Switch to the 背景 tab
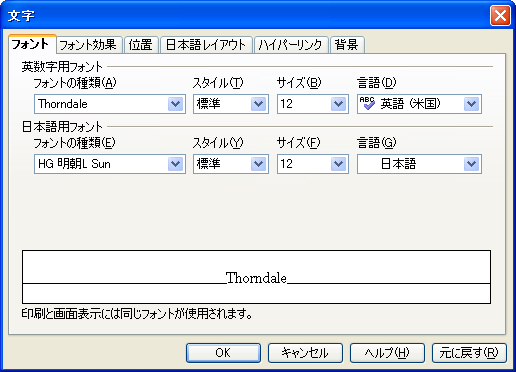 tap(347, 45)
